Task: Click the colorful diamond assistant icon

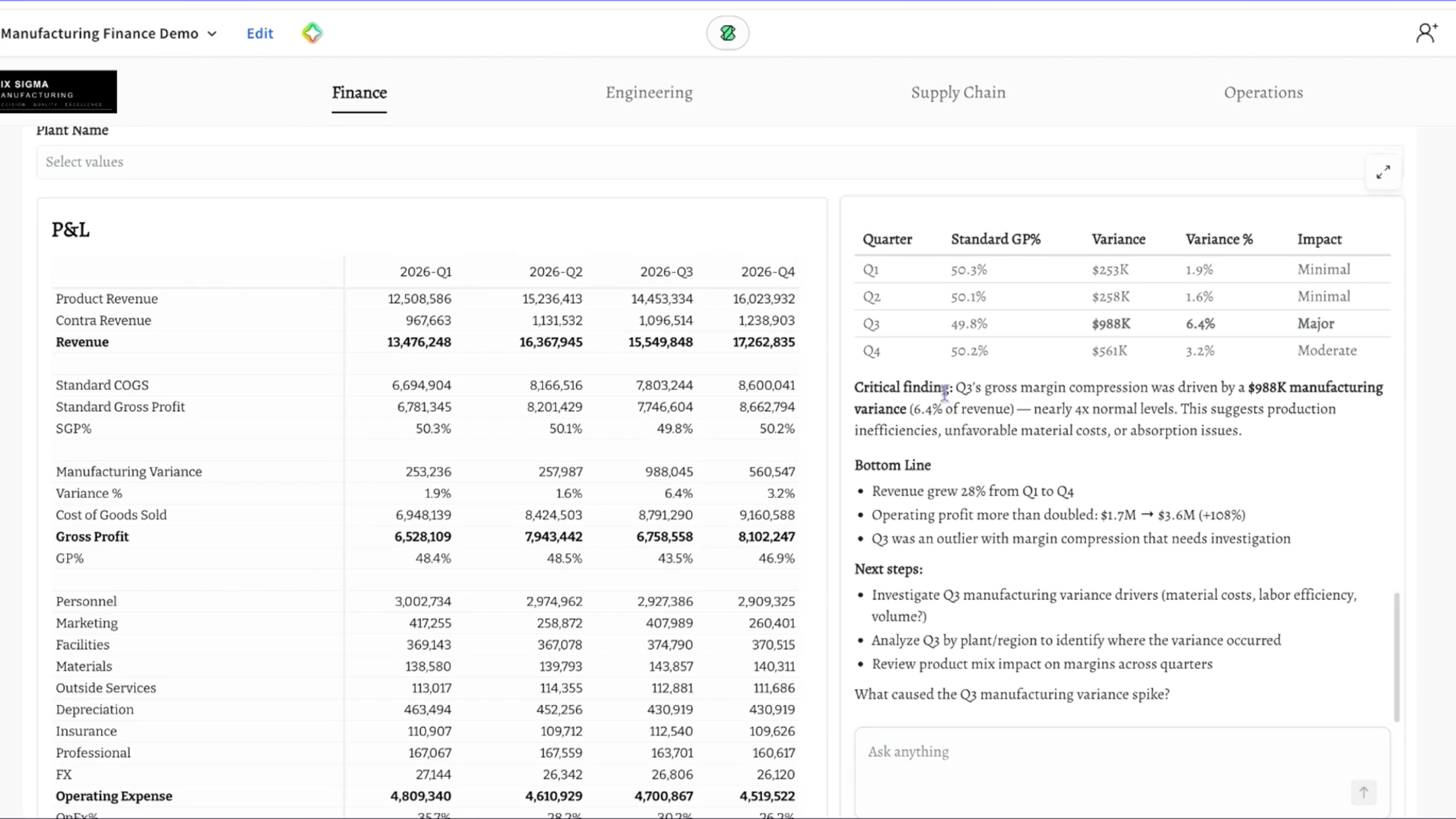Action: (x=312, y=33)
